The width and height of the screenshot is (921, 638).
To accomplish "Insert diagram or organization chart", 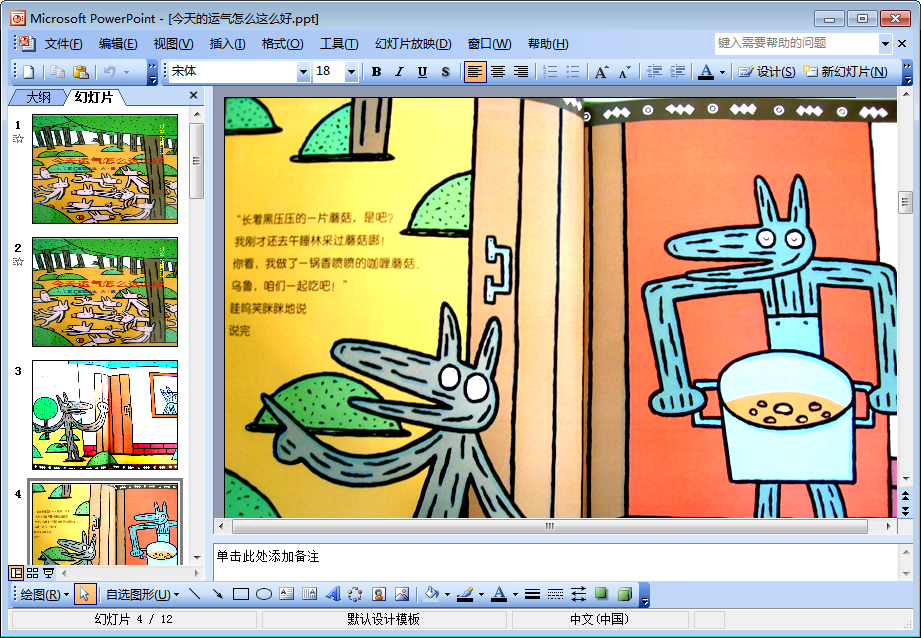I will tap(355, 595).
